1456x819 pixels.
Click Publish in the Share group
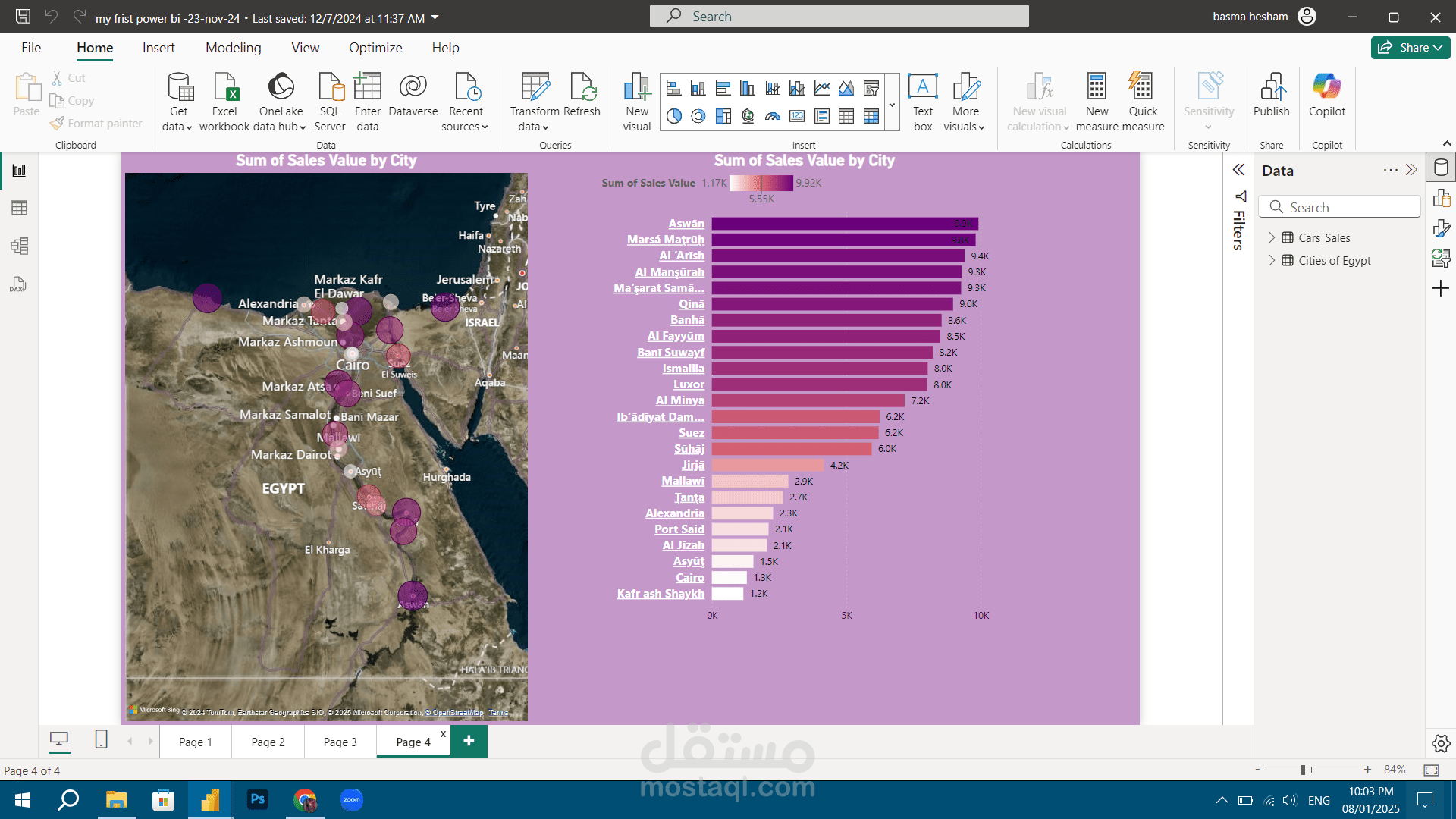(1271, 96)
